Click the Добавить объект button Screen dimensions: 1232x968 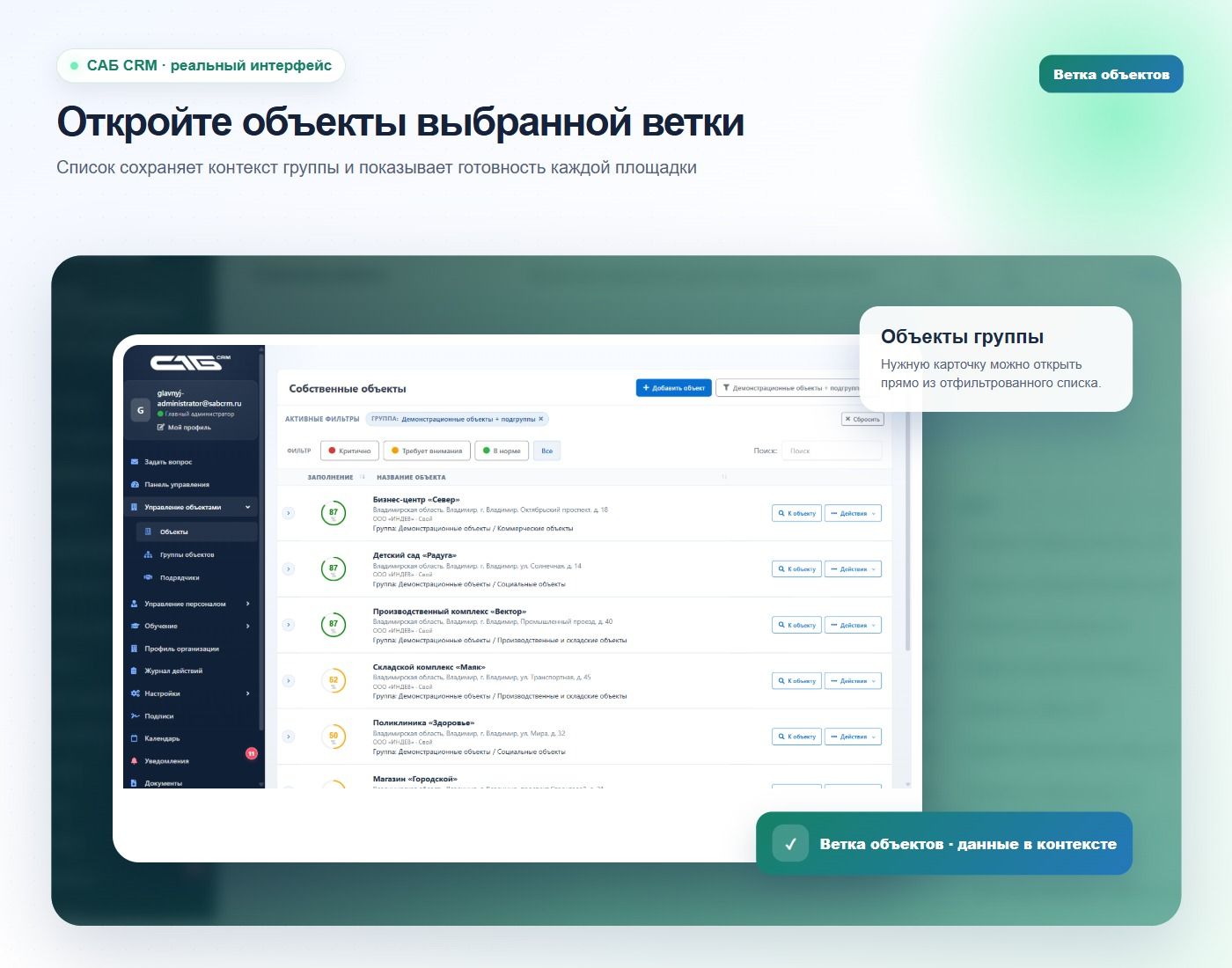[673, 388]
